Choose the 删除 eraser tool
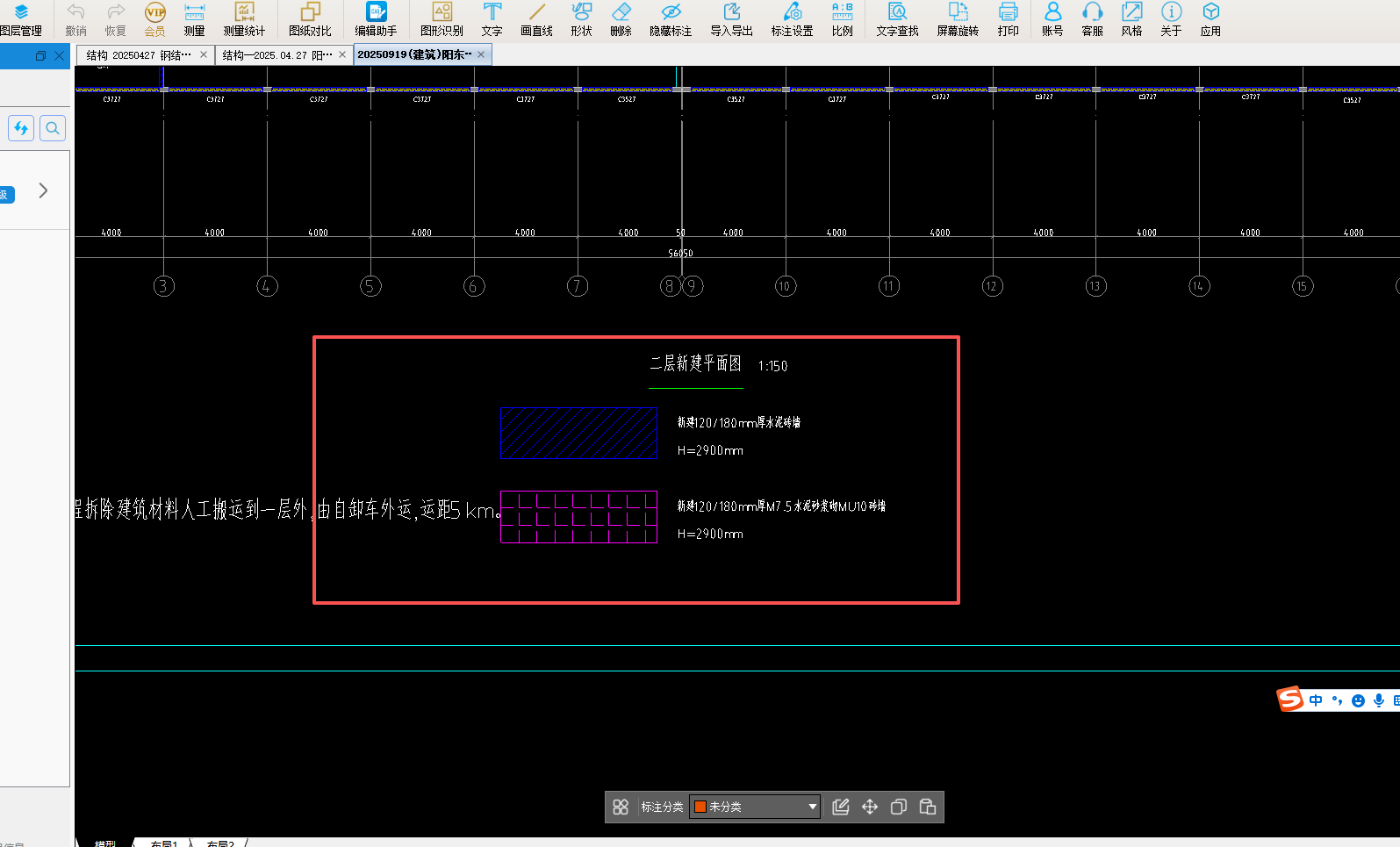The height and width of the screenshot is (847, 1400). (621, 19)
